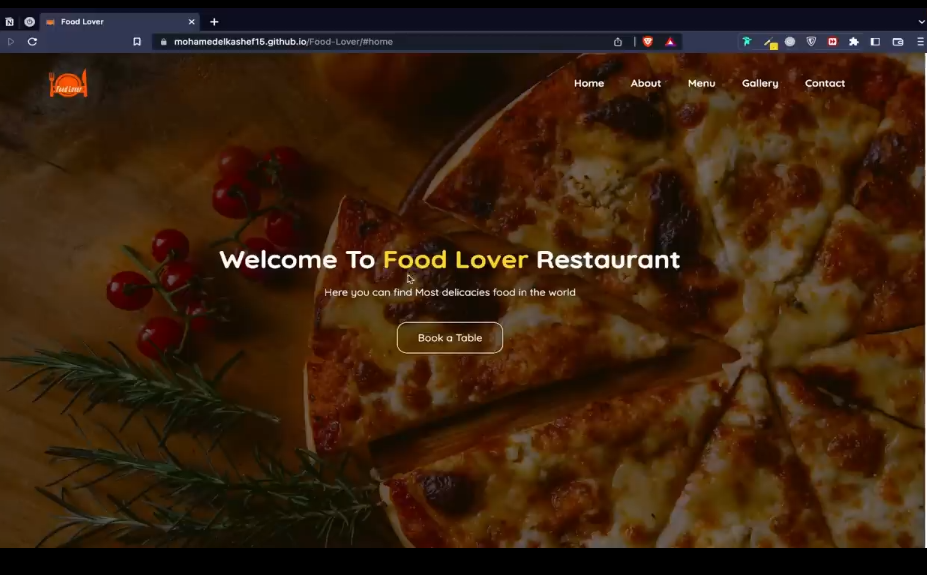Open the Brave wallet icon

(898, 41)
